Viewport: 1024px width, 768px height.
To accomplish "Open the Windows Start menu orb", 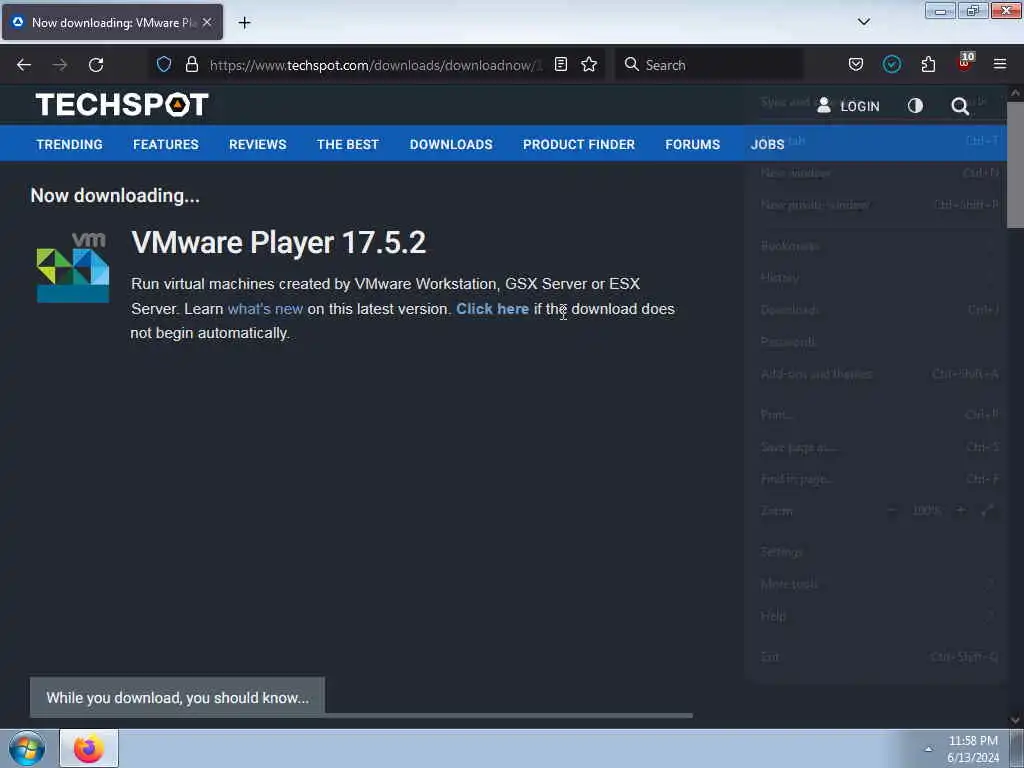I will coord(27,748).
